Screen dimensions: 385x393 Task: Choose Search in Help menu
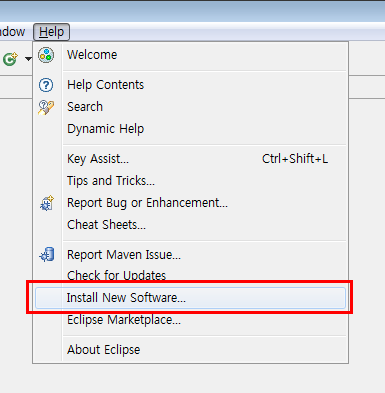(x=190, y=107)
